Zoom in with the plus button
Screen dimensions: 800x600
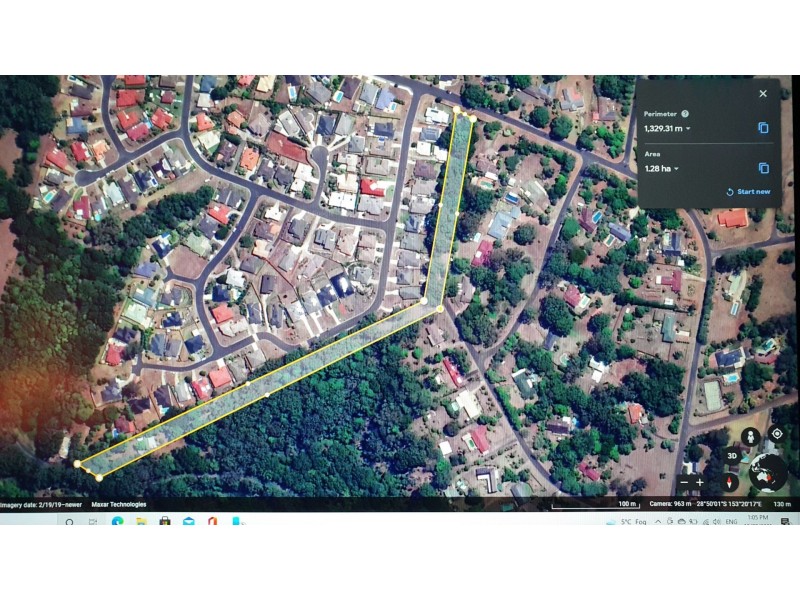coord(700,482)
